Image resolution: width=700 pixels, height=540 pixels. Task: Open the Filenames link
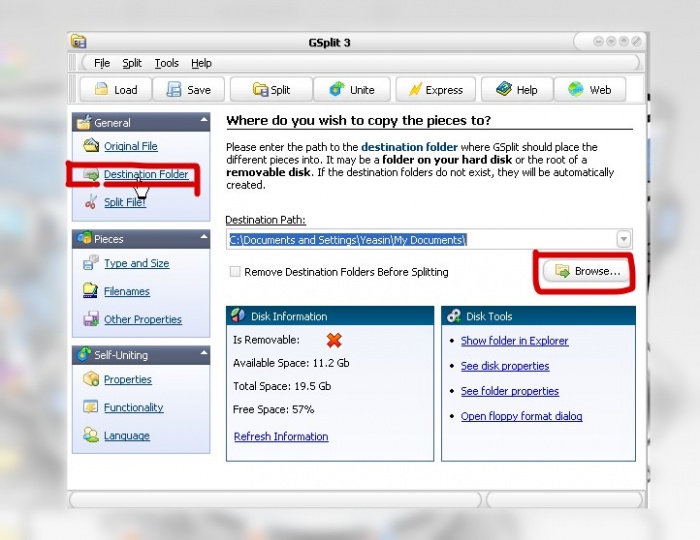point(127,291)
